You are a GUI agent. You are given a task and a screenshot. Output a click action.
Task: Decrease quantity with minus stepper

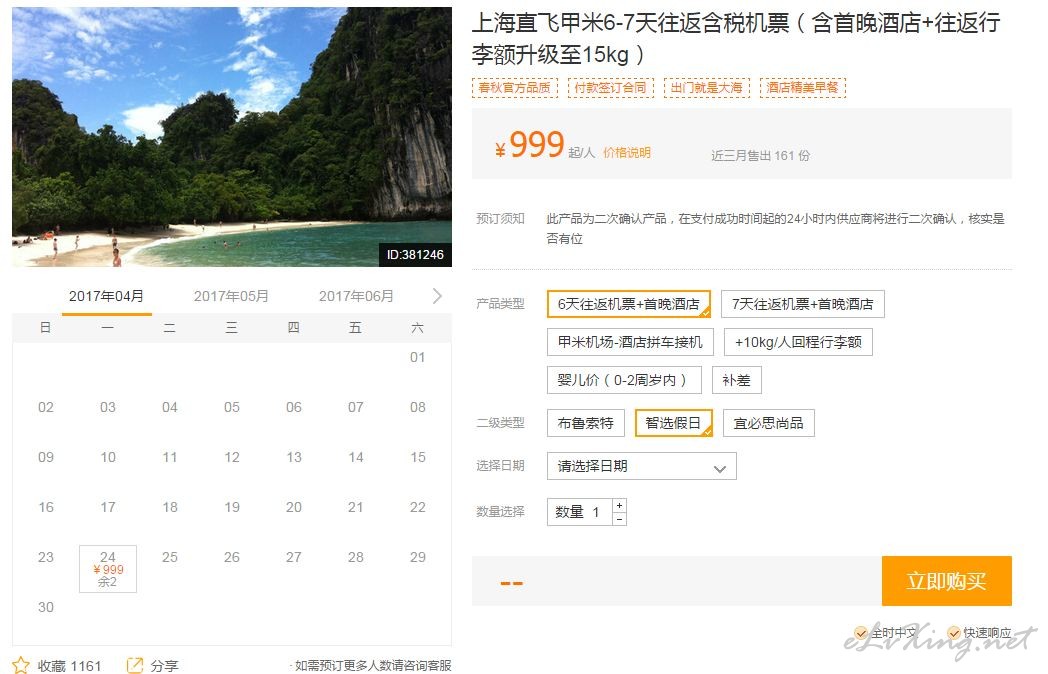coord(619,518)
